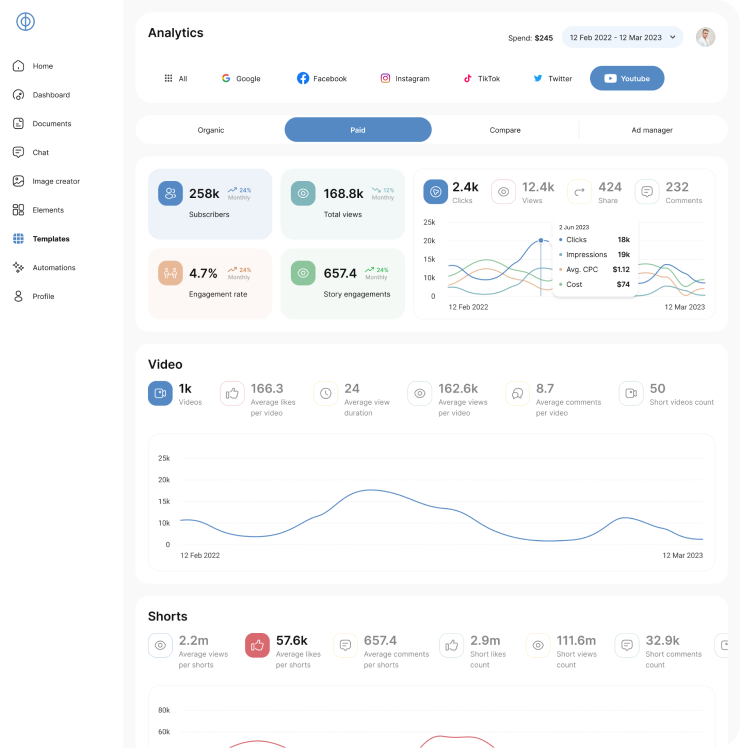The width and height of the screenshot is (740, 748).
Task: Click the red Average likes per shorts icon
Action: [x=257, y=645]
